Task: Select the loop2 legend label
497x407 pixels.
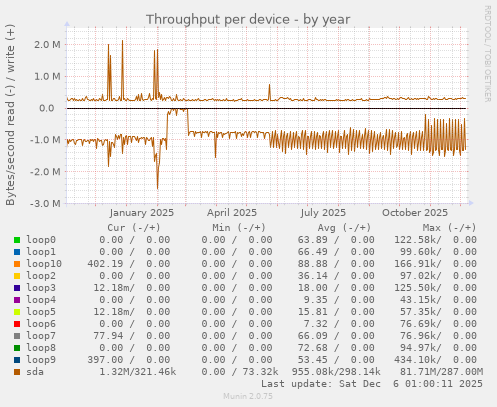Action: pyautogui.click(x=41, y=276)
